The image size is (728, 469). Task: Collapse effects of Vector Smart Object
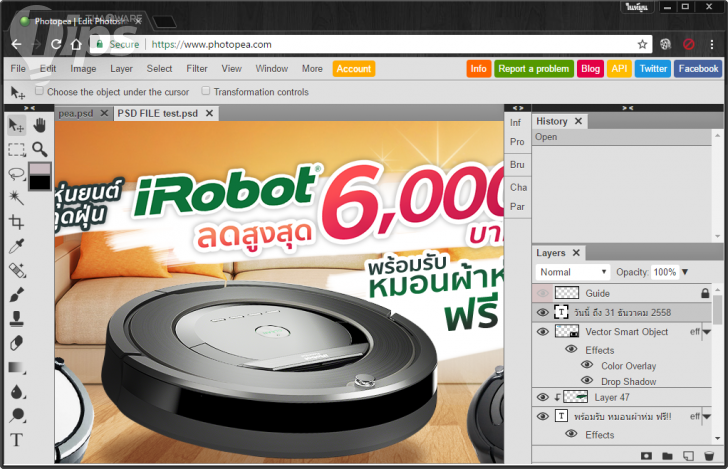tap(707, 332)
